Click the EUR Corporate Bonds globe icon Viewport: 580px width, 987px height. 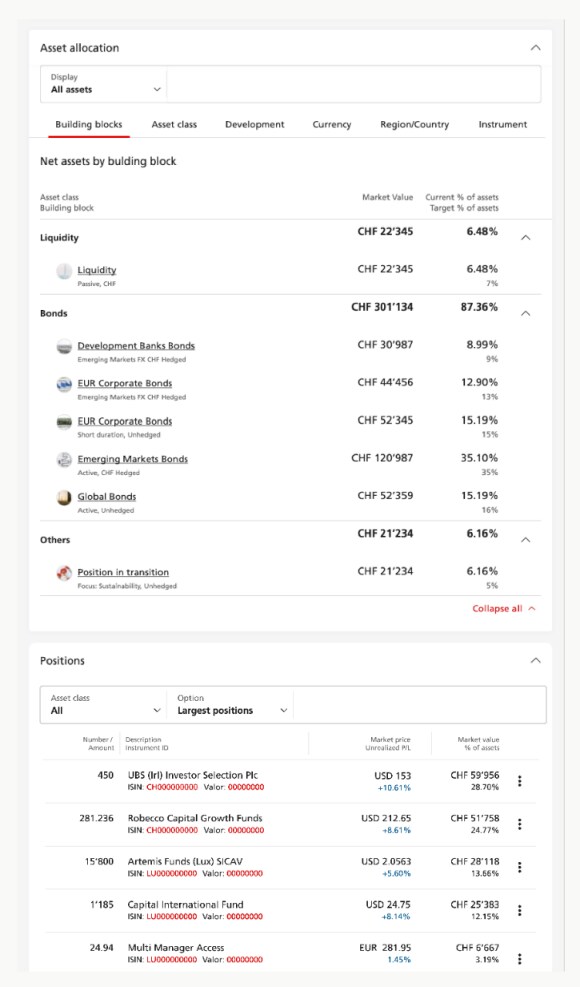click(x=63, y=386)
